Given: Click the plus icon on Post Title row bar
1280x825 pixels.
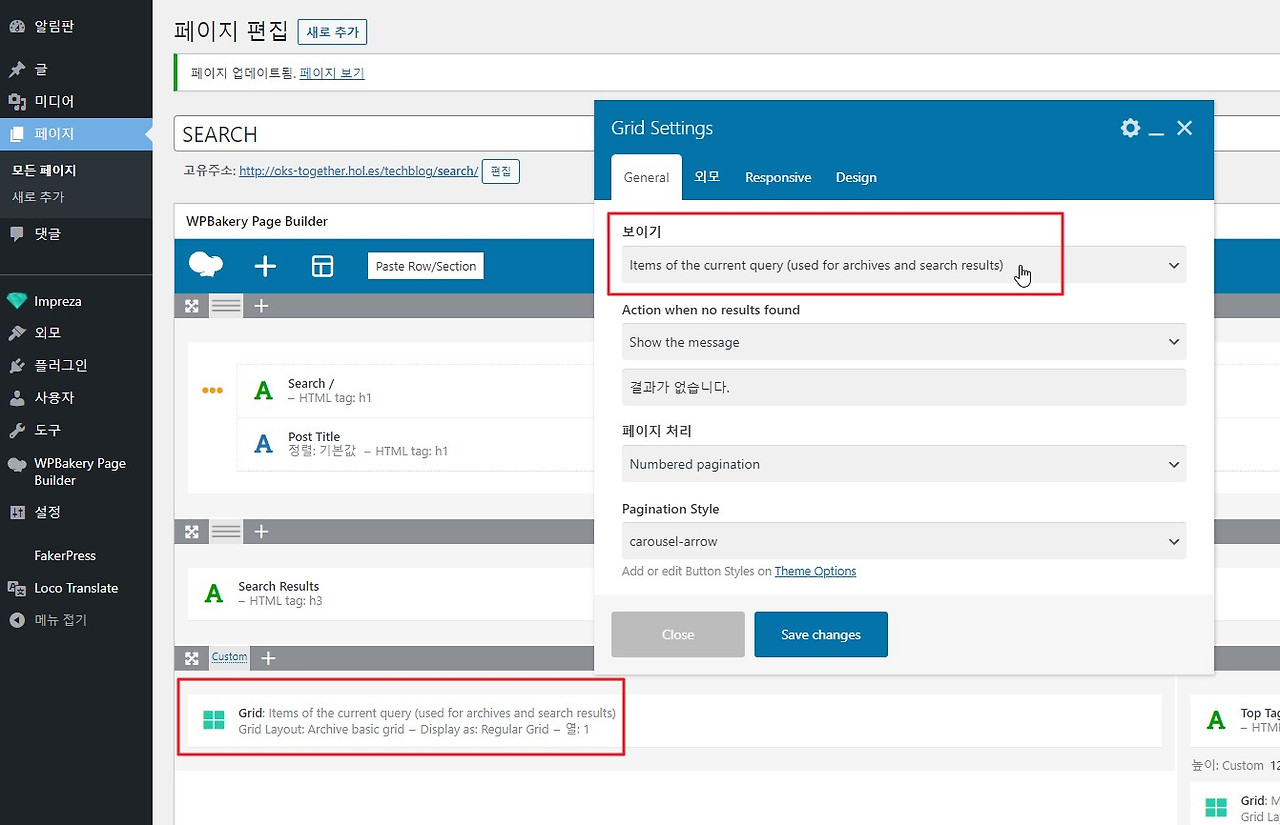Looking at the screenshot, I should pyautogui.click(x=262, y=306).
